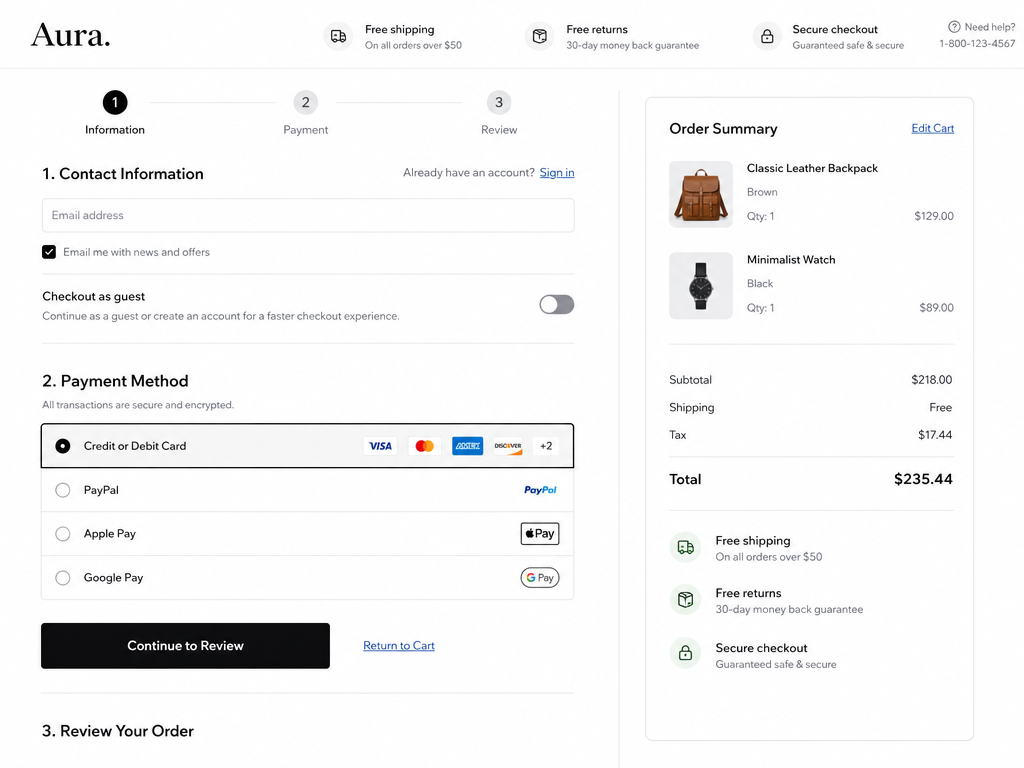Click the header secure checkout lock icon

coord(767,37)
